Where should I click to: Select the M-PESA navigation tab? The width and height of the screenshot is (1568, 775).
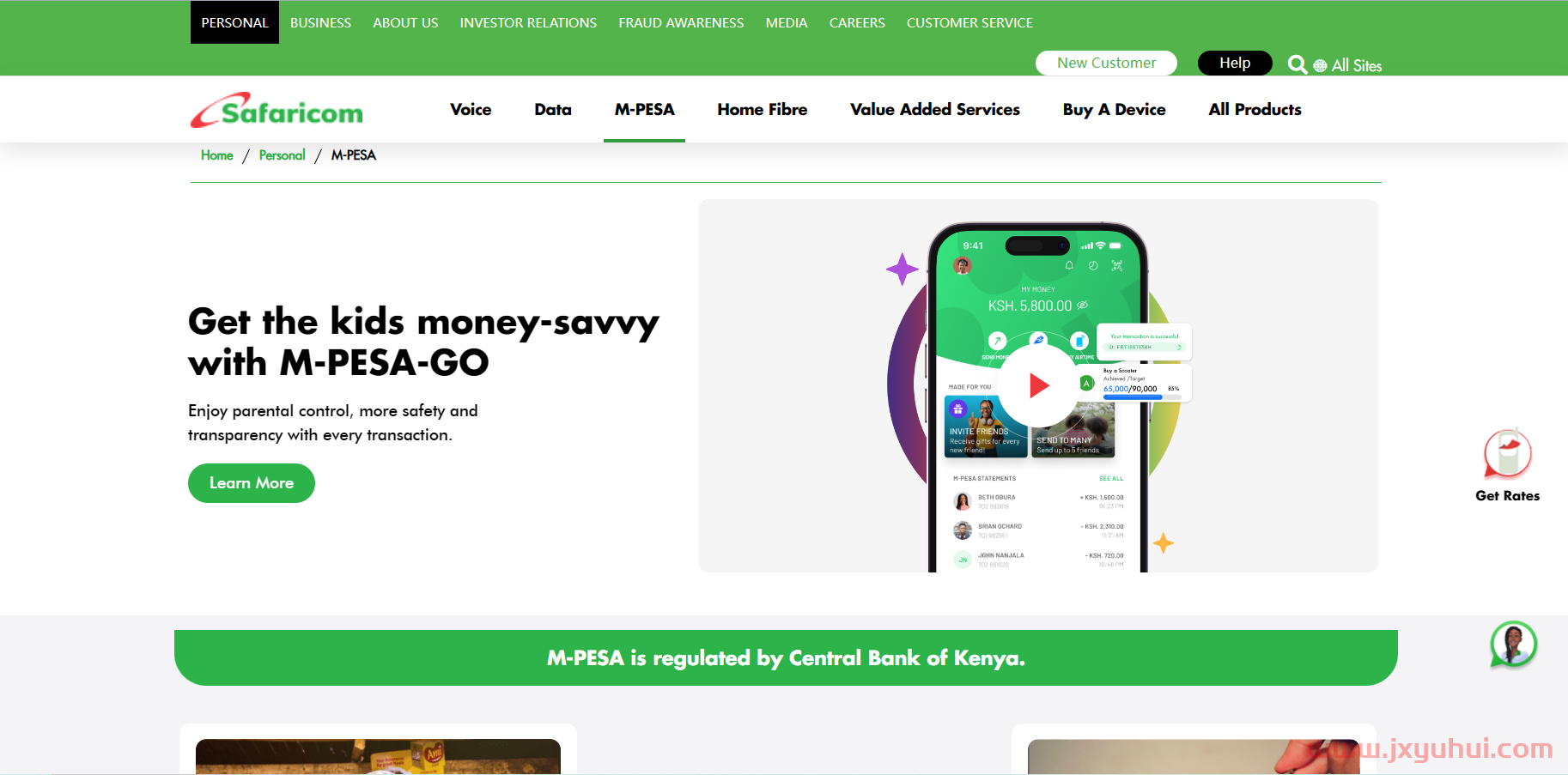pos(644,109)
